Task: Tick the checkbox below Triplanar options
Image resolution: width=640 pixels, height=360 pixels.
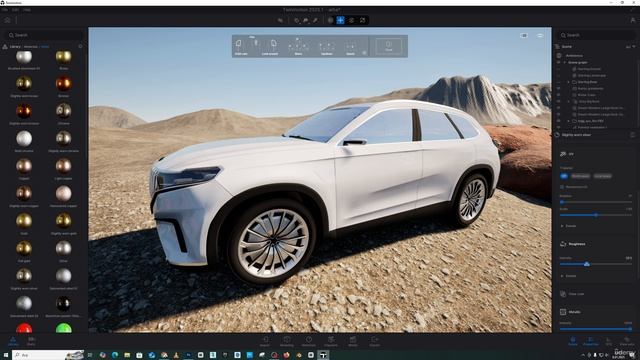Action: 562,187
